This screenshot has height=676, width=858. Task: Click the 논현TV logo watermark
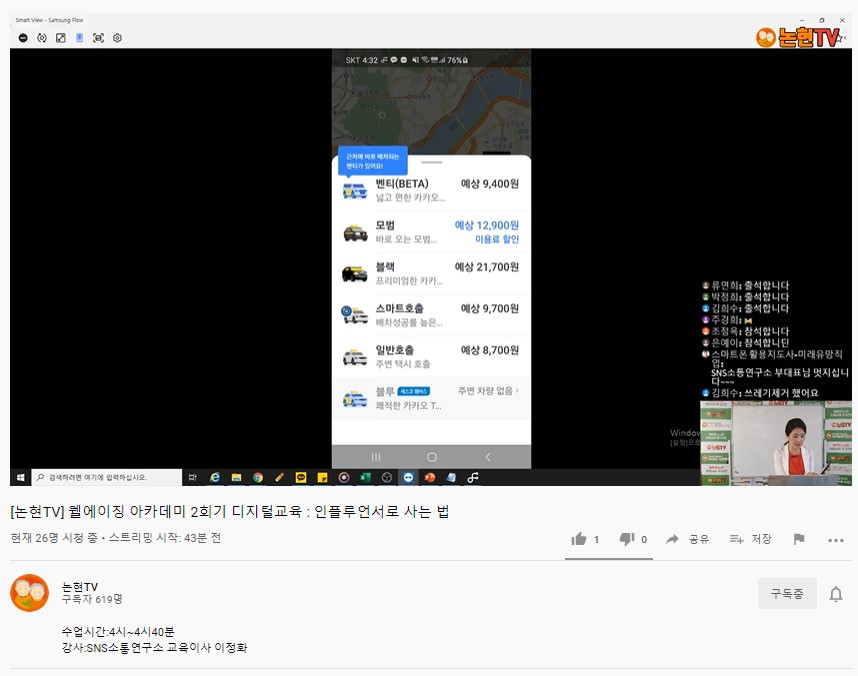[x=799, y=37]
